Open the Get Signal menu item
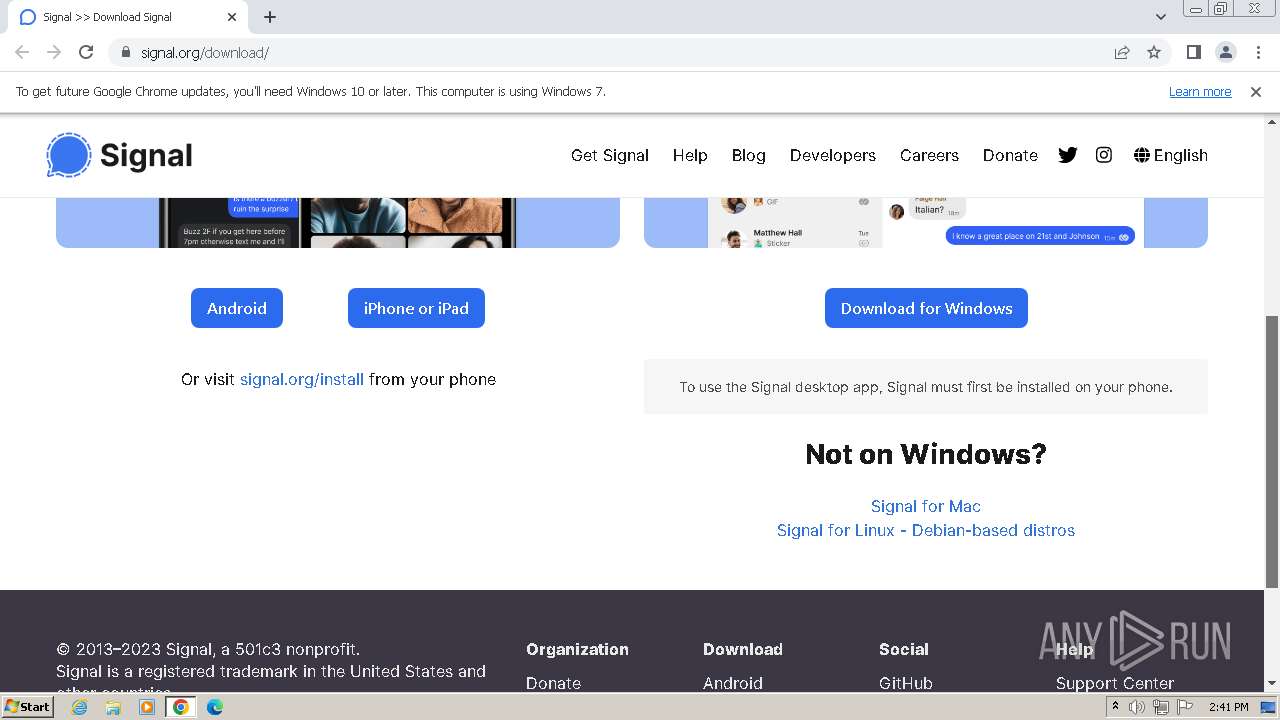 click(610, 155)
